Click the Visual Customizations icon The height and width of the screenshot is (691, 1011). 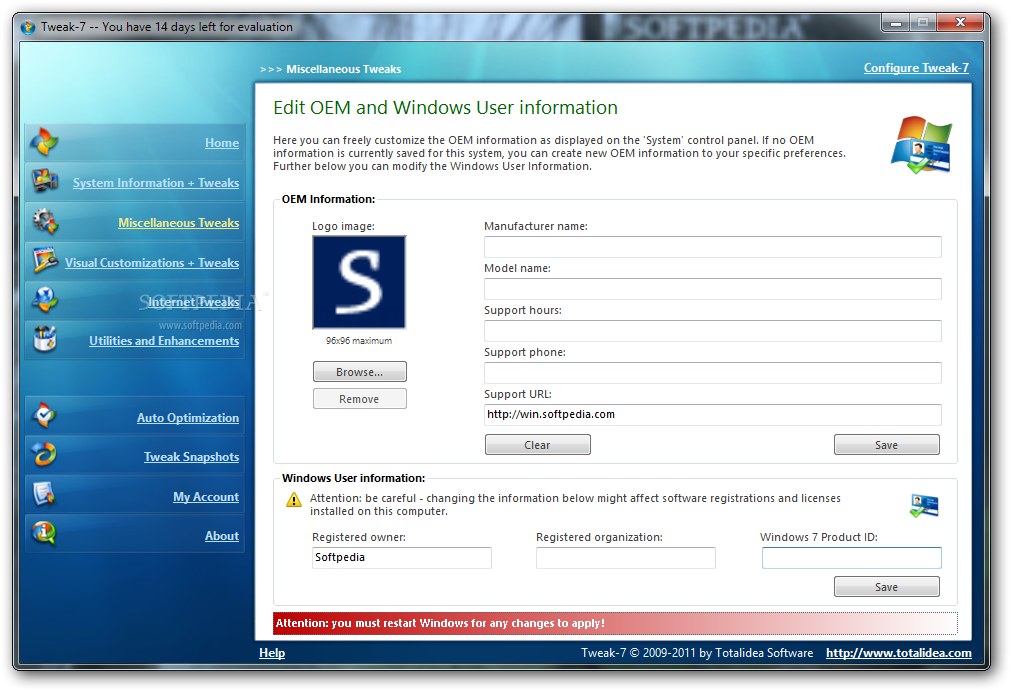pyautogui.click(x=45, y=260)
